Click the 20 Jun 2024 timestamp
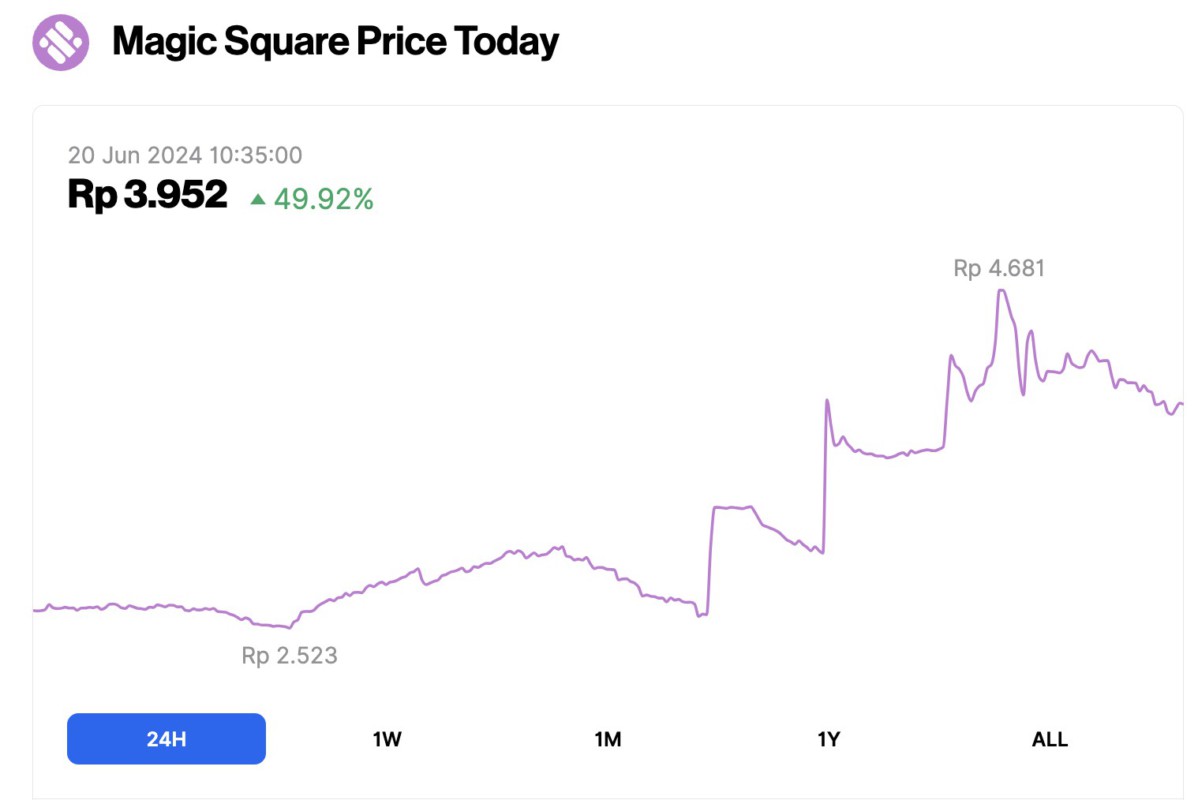 [x=185, y=155]
